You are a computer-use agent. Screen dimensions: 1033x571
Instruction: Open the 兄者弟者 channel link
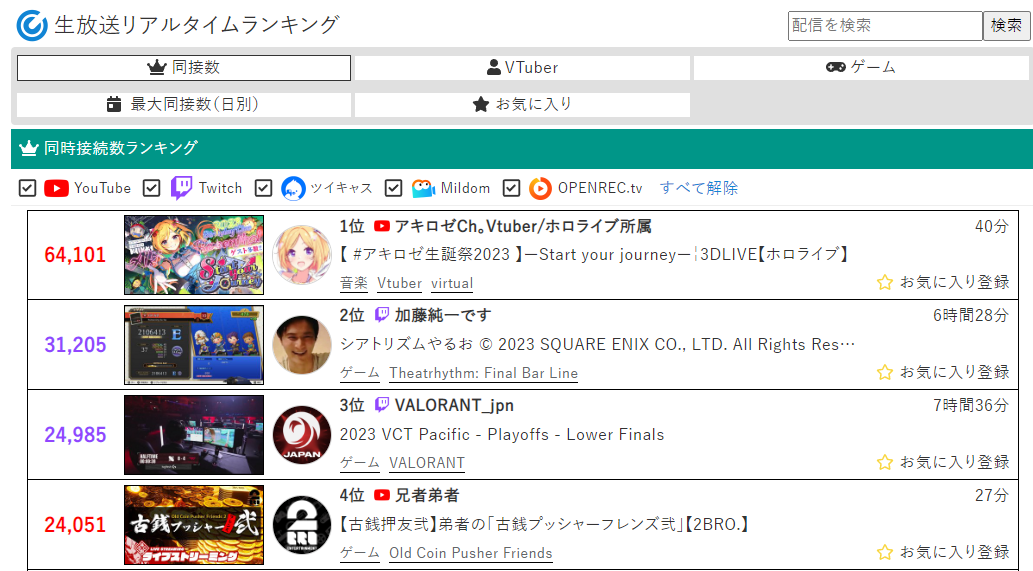pos(427,495)
